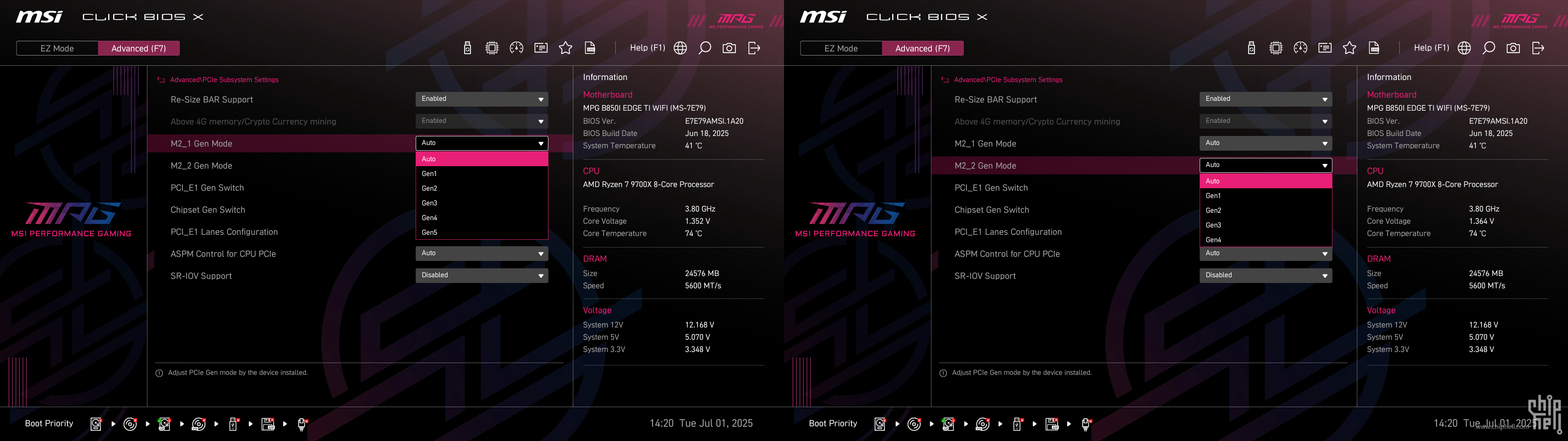The image size is (1568, 441).
Task: Open profile card icon in right screen
Action: [x=1325, y=48]
